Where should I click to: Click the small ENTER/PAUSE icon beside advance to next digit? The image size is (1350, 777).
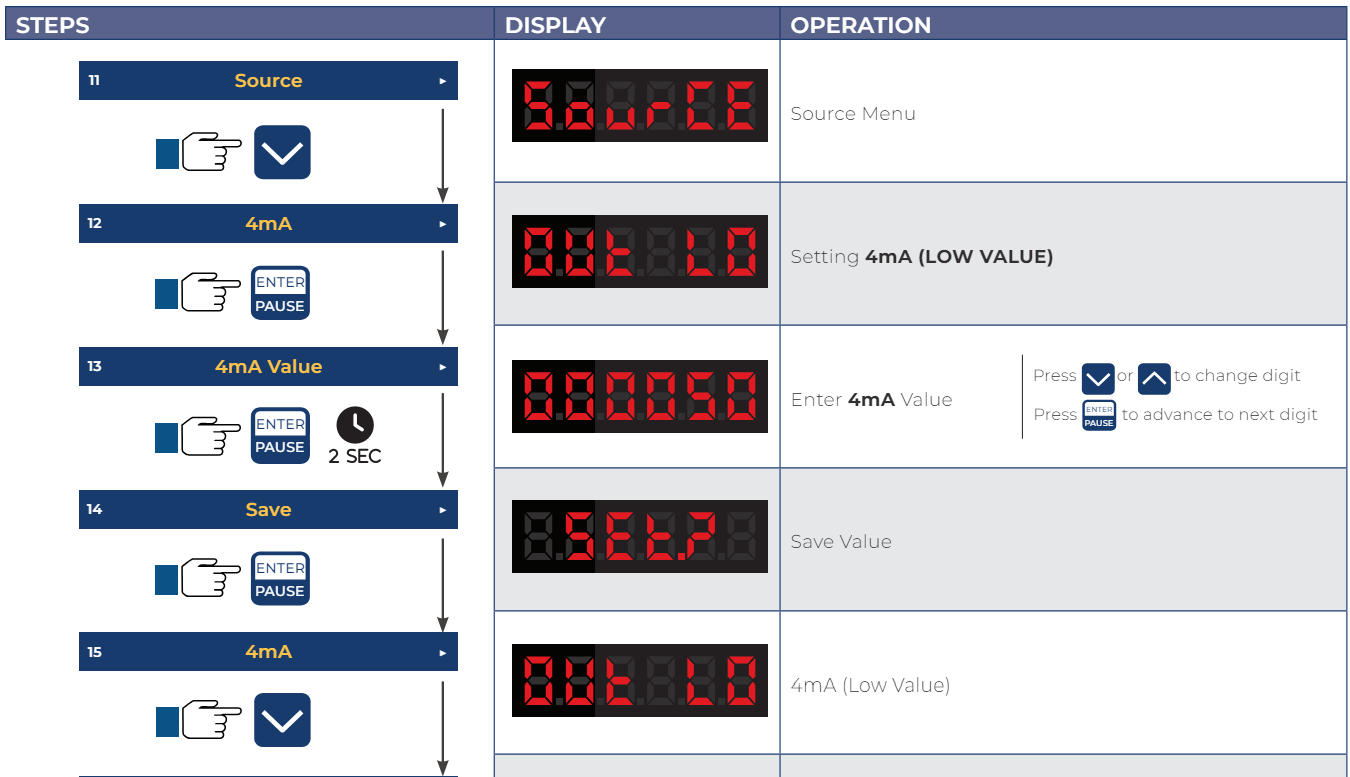point(1099,415)
